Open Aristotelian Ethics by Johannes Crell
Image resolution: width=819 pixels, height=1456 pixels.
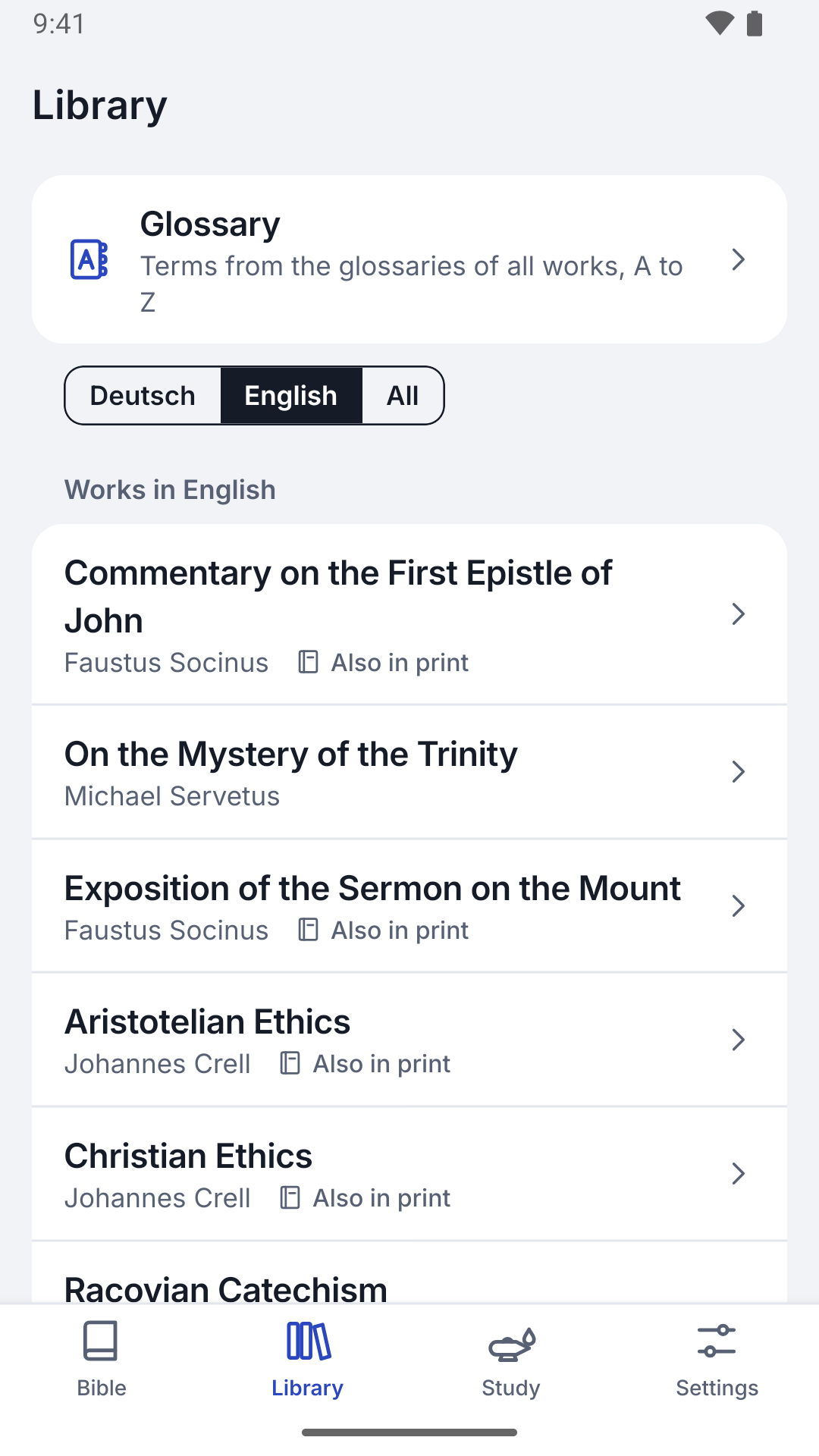(409, 1040)
